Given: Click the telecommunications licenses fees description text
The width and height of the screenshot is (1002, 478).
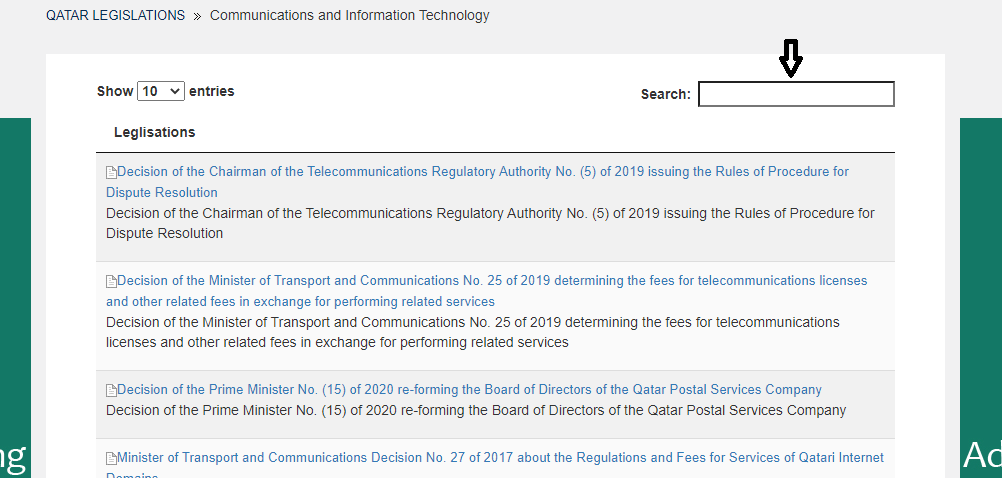Looking at the screenshot, I should [472, 332].
